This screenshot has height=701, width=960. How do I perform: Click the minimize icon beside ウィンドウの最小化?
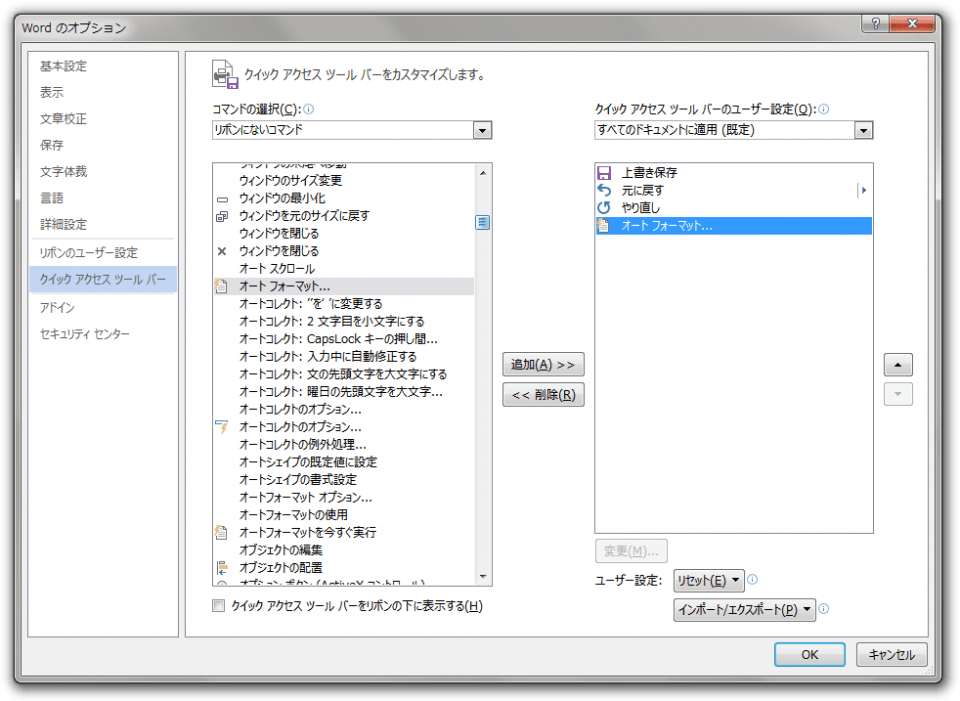pos(222,199)
